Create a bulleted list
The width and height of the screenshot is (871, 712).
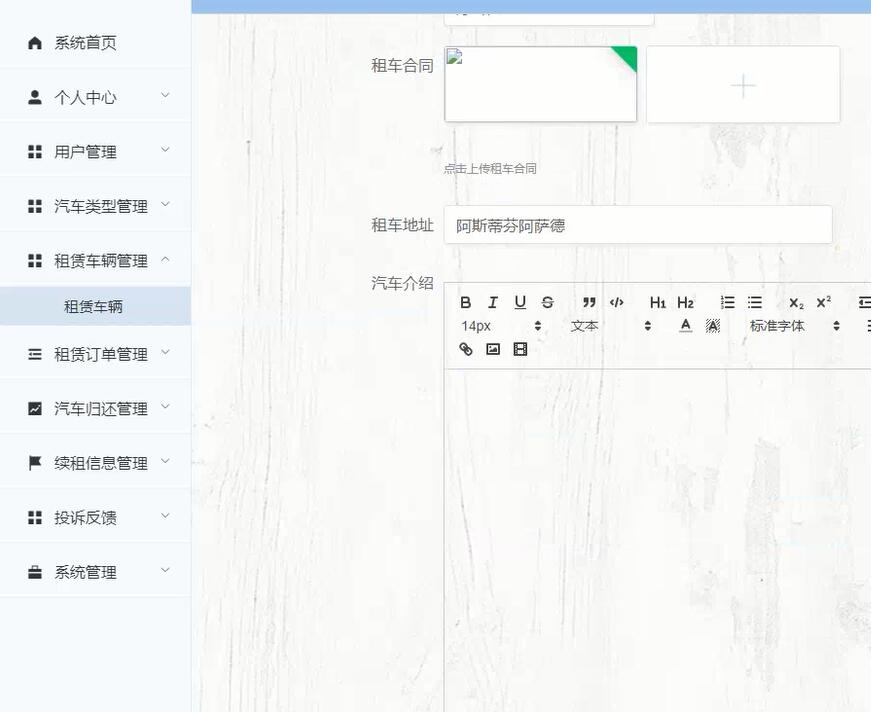point(754,302)
